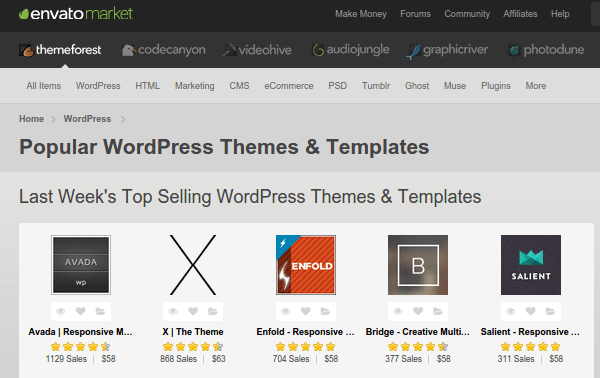Click the Salient star rating
Image resolution: width=600 pixels, height=378 pixels.
pyautogui.click(x=530, y=347)
